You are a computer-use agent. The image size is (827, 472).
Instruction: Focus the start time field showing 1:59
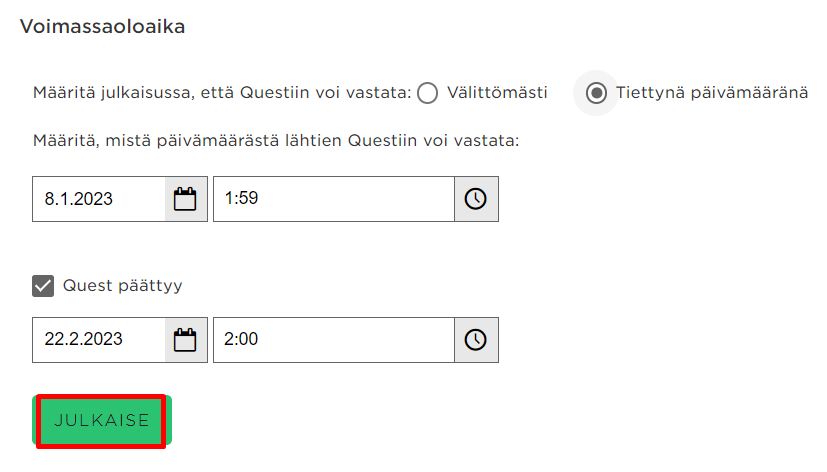[334, 199]
